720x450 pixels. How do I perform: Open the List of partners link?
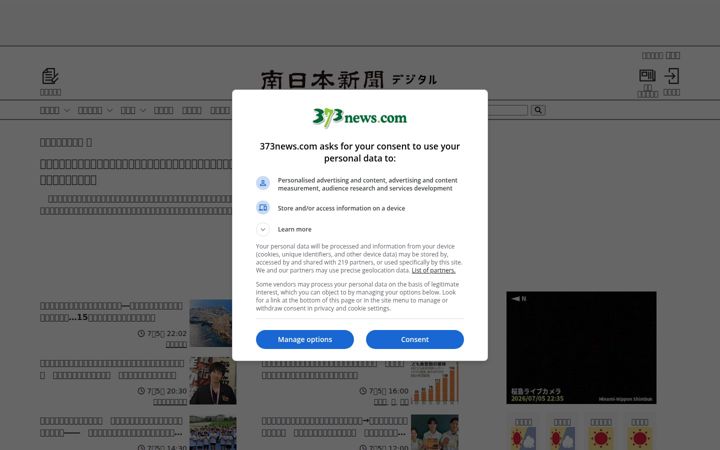pyautogui.click(x=433, y=270)
